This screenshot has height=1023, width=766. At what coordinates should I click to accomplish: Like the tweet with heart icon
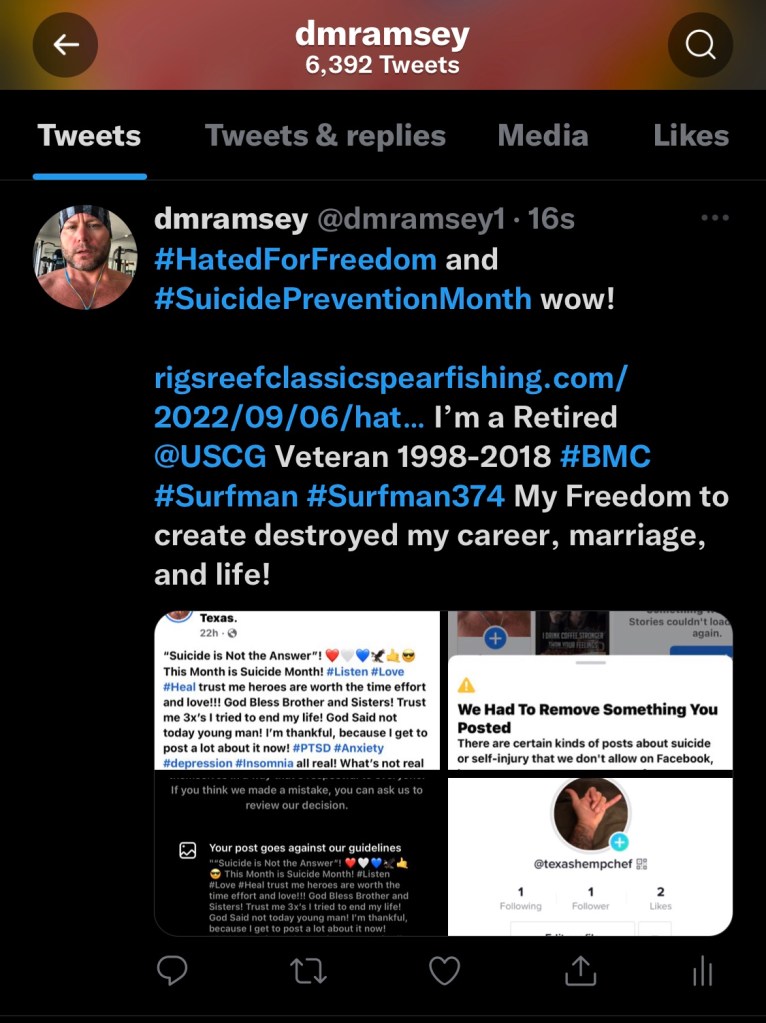point(444,971)
